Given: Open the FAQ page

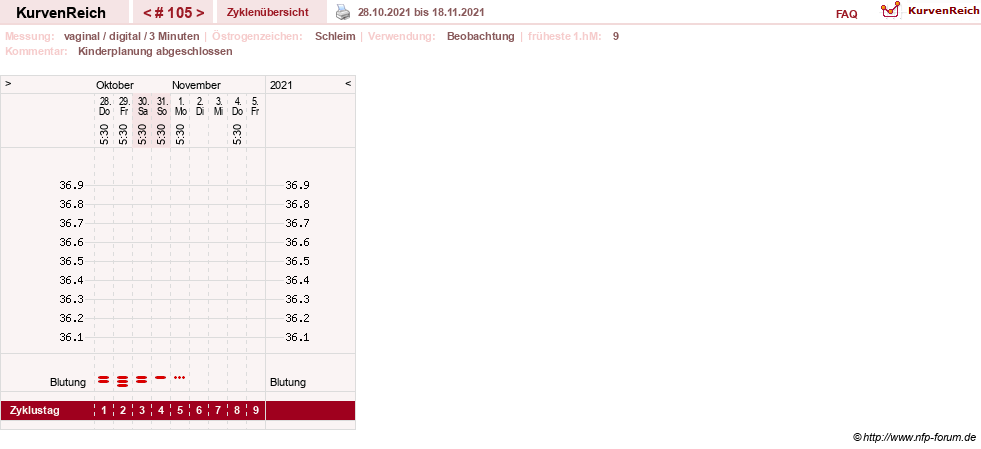Looking at the screenshot, I should 846,14.
